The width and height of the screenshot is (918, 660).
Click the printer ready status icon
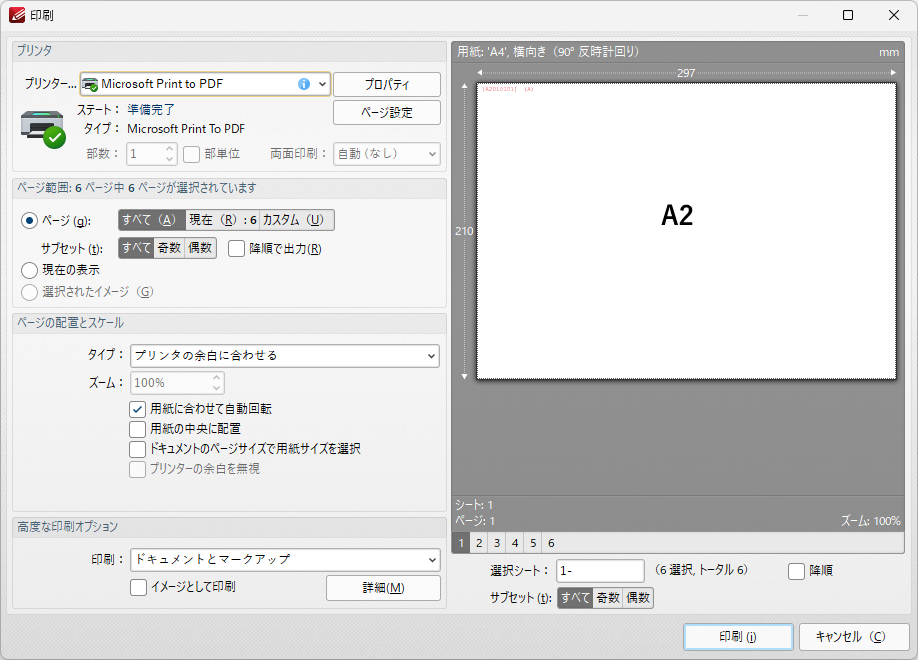point(42,127)
